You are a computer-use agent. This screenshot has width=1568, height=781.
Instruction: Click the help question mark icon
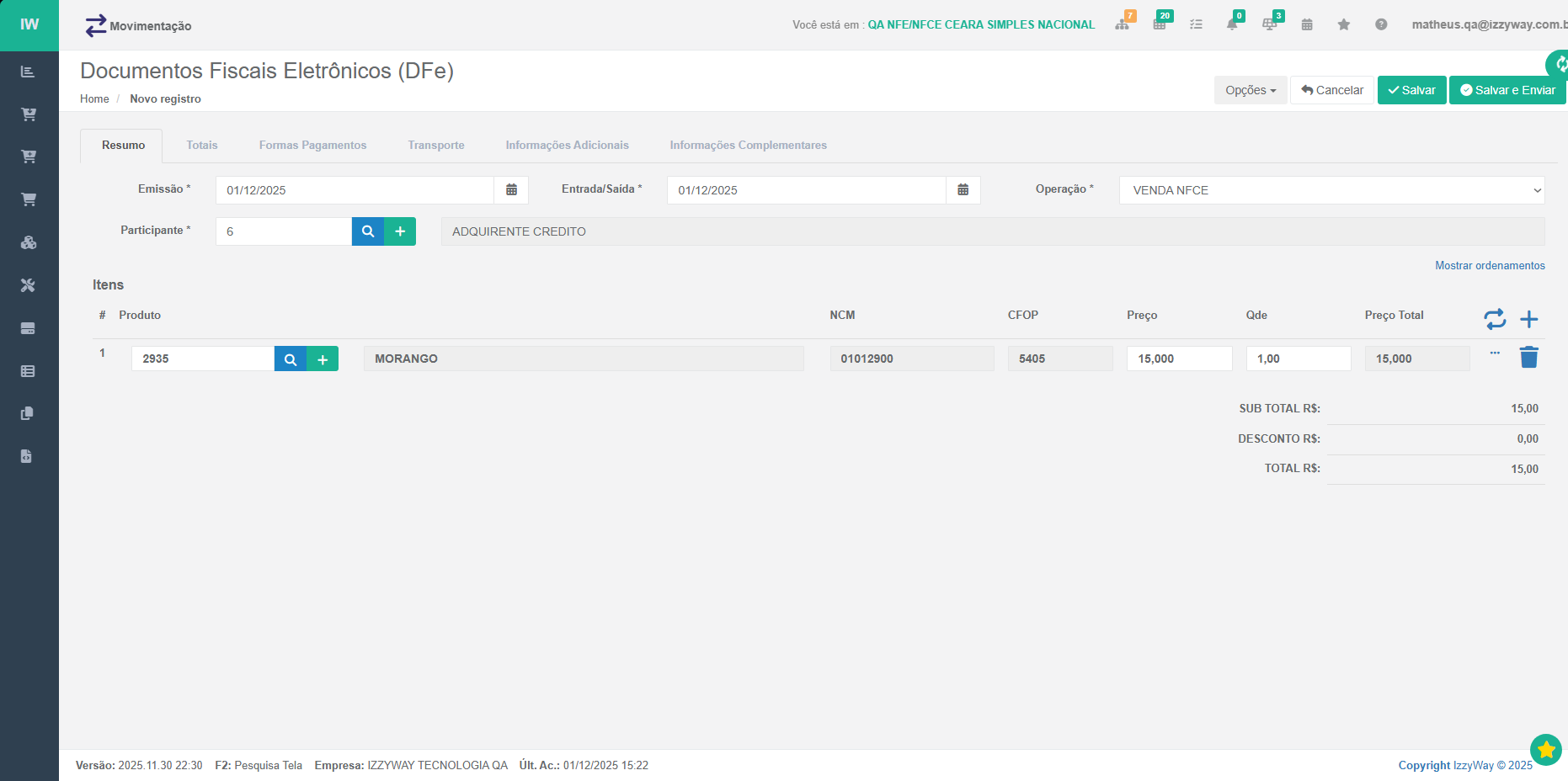[x=1381, y=24]
